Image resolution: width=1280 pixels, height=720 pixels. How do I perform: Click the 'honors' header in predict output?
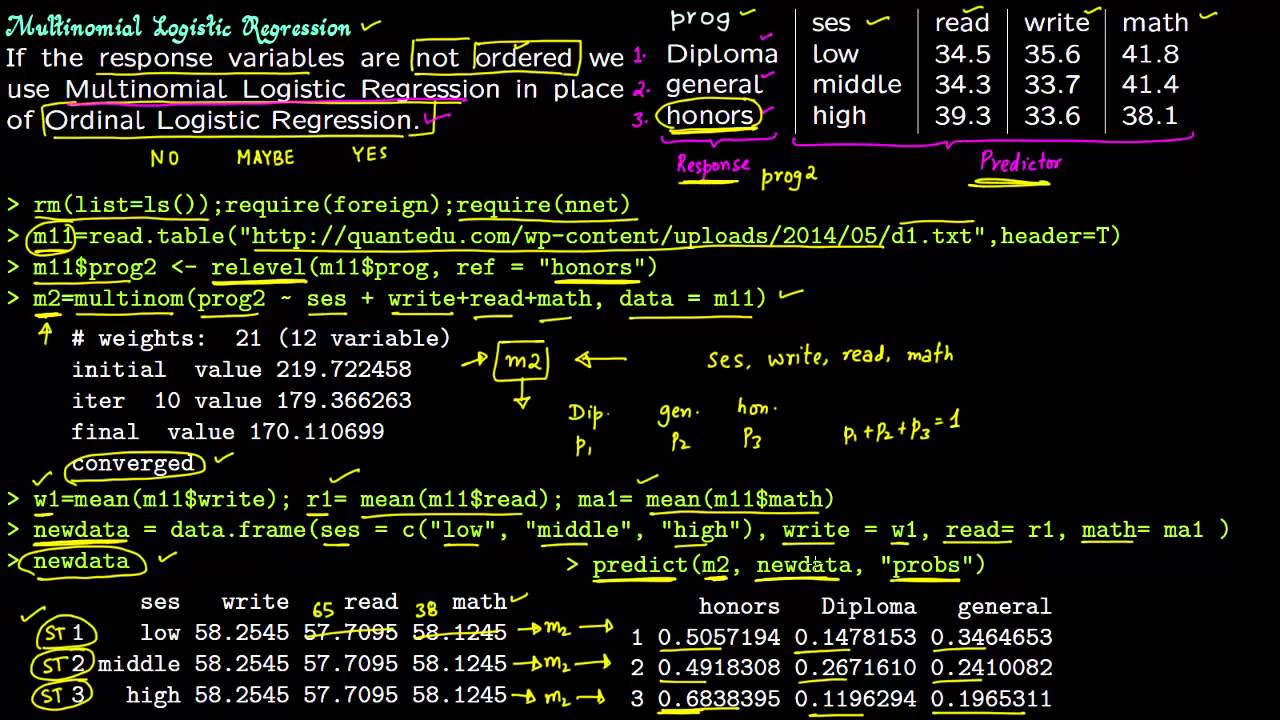(x=739, y=607)
